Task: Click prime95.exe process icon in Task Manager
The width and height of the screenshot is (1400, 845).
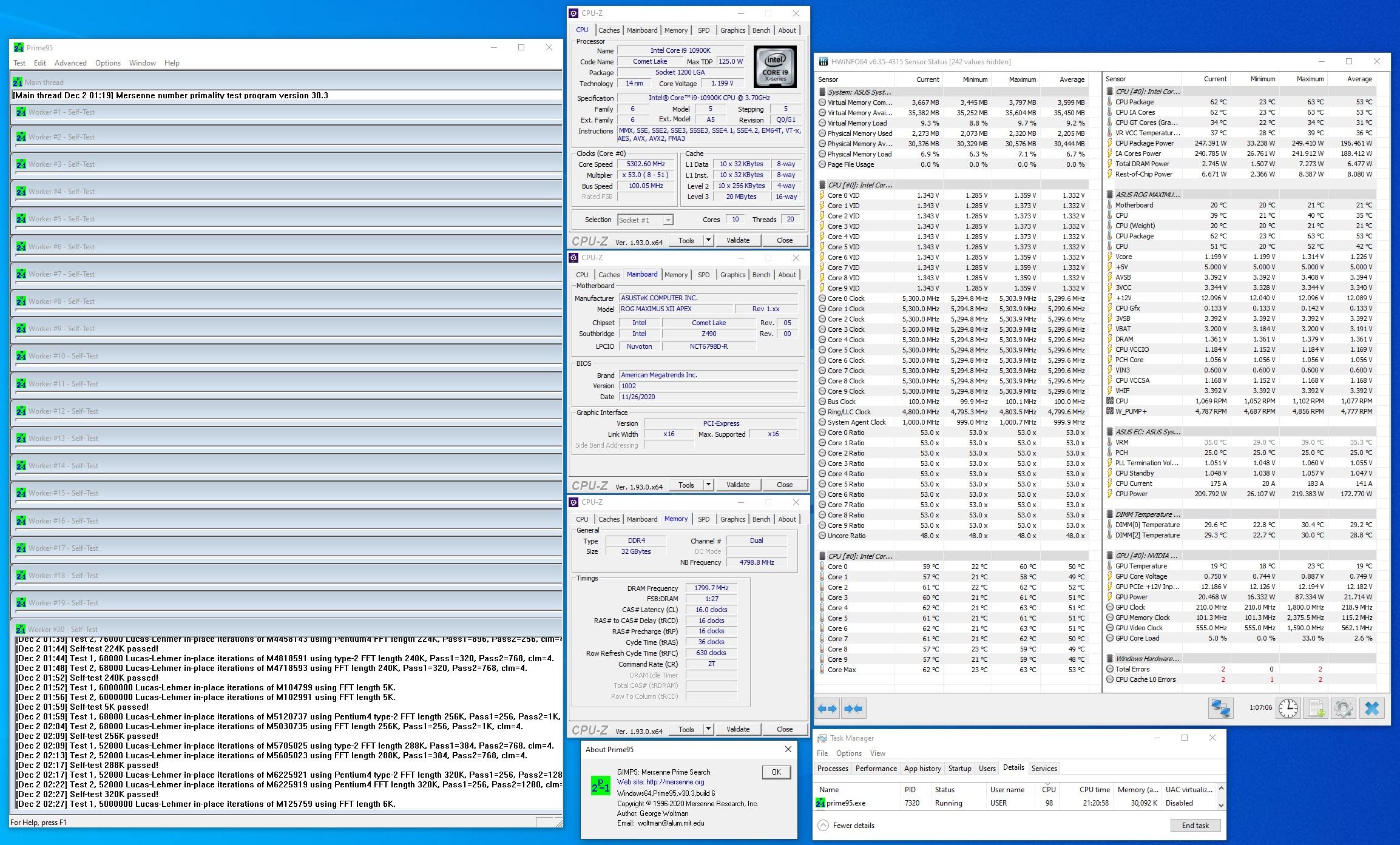Action: coord(820,803)
